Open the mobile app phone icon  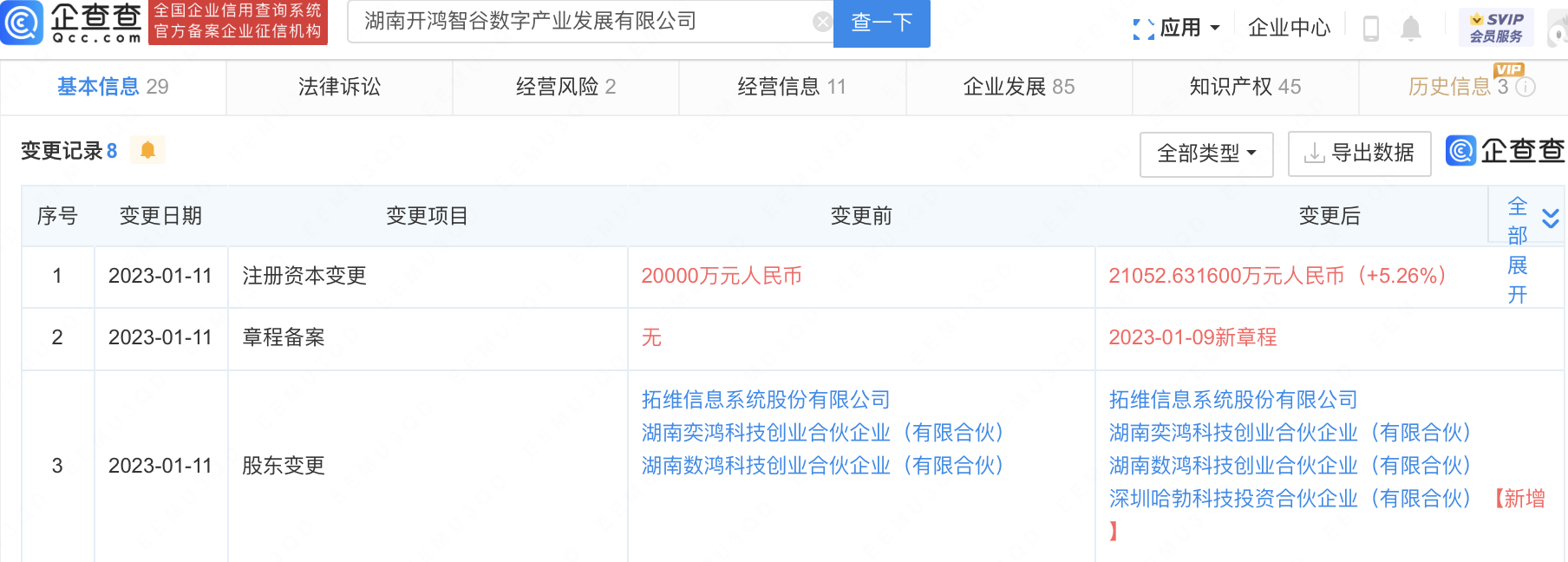pyautogui.click(x=1371, y=29)
